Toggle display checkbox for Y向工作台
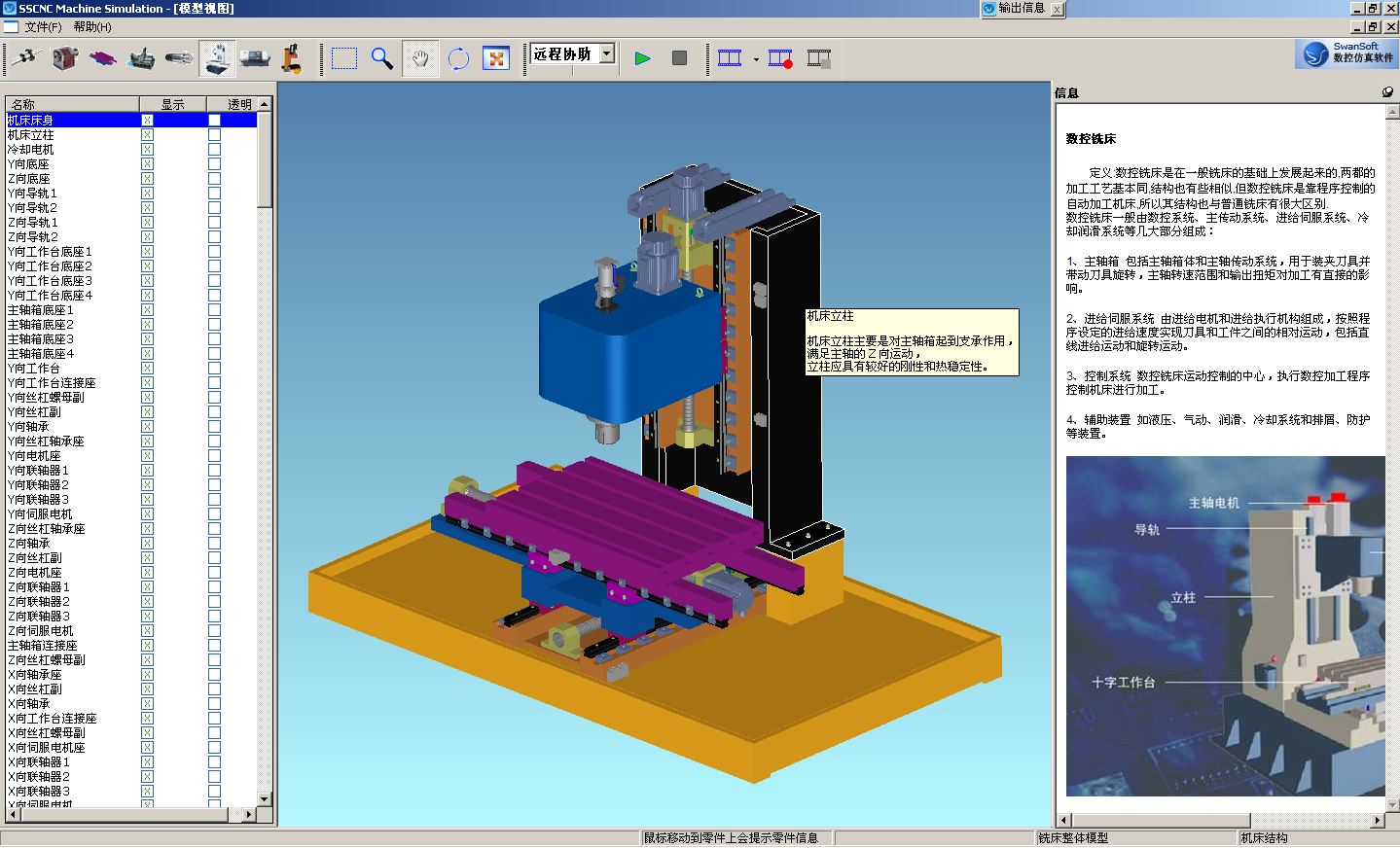The width and height of the screenshot is (1400, 848). [148, 369]
